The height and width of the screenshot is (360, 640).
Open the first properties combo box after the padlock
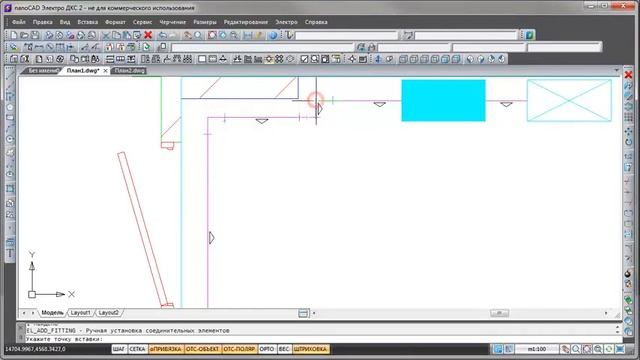pyautogui.click(x=414, y=47)
